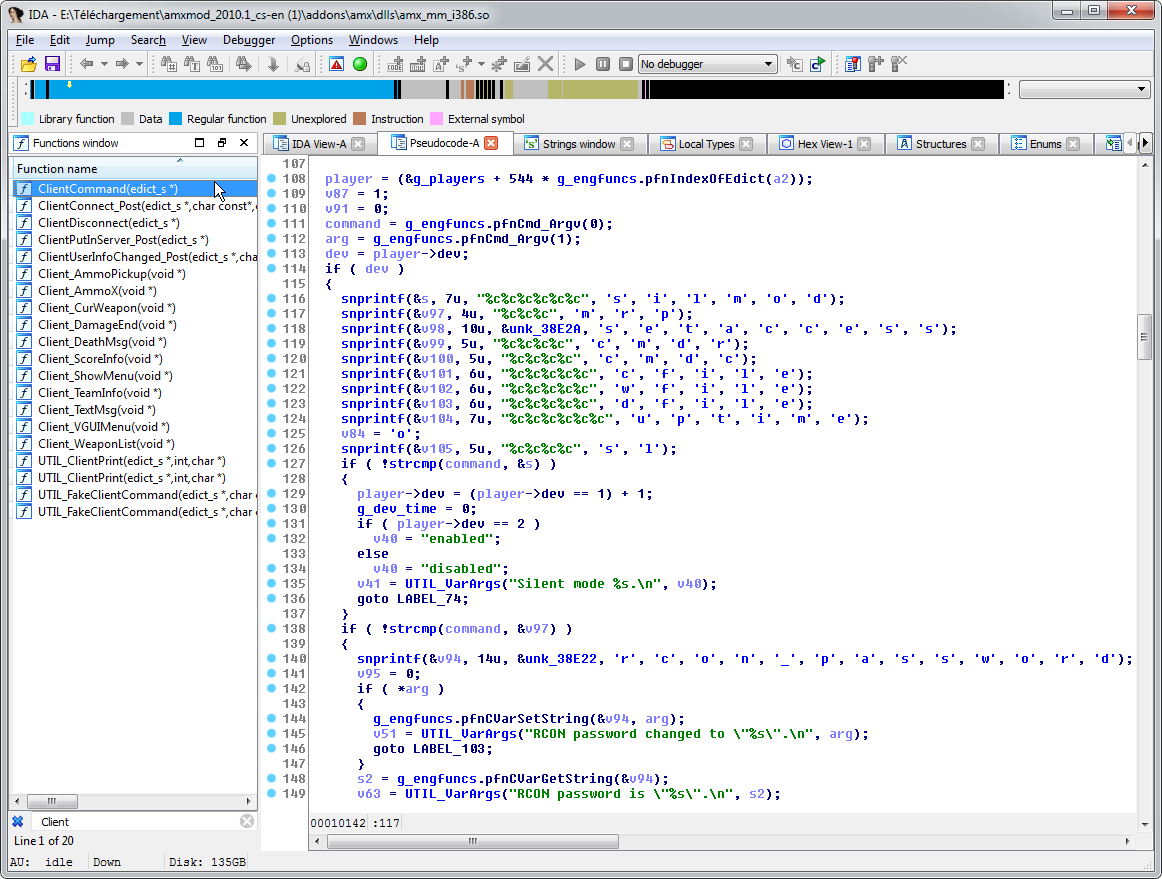Close the Hex View-1 tab
This screenshot has height=879, width=1162.
(865, 144)
